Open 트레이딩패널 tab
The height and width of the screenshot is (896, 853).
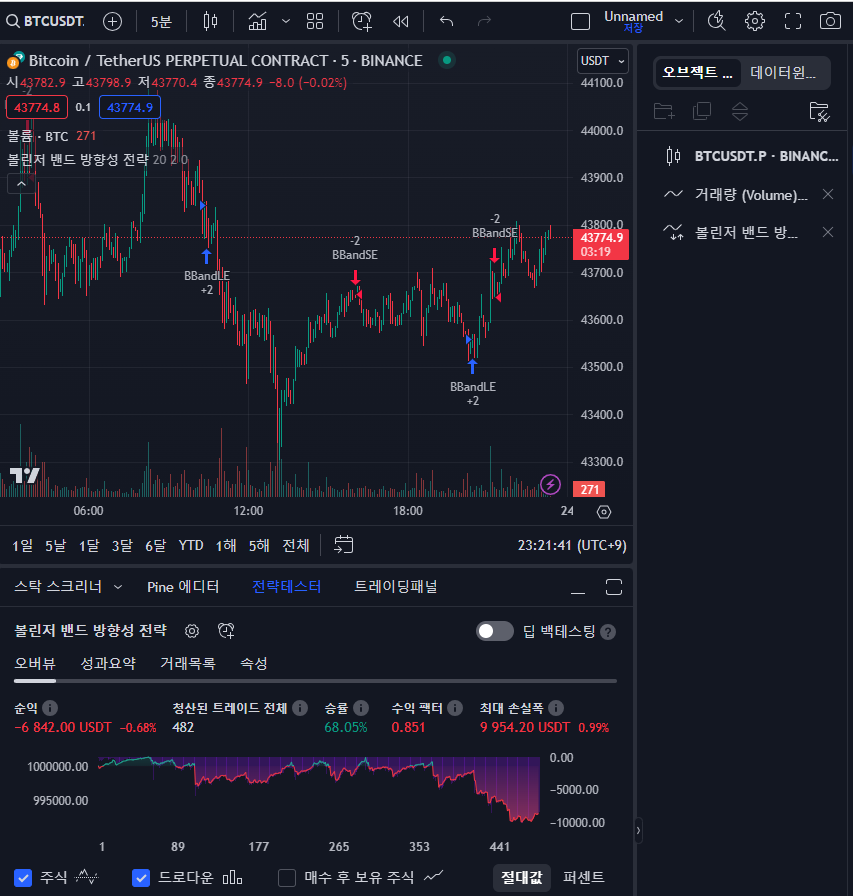395,587
